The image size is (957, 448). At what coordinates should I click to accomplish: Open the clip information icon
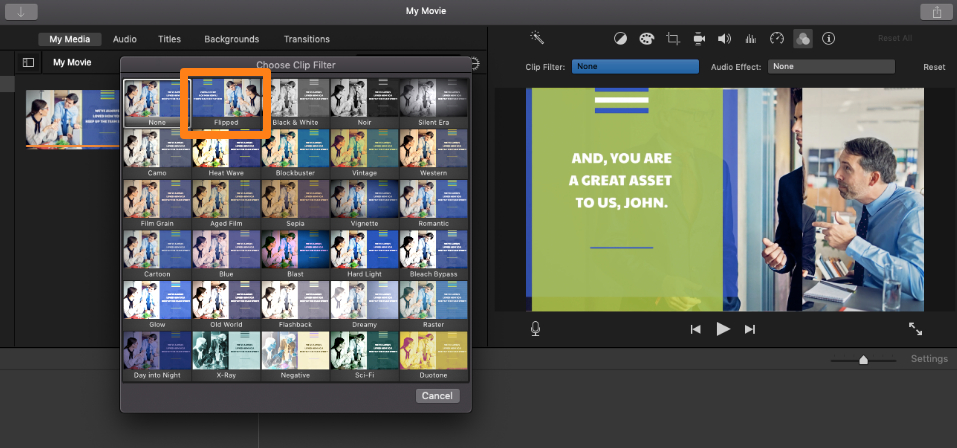click(828, 39)
